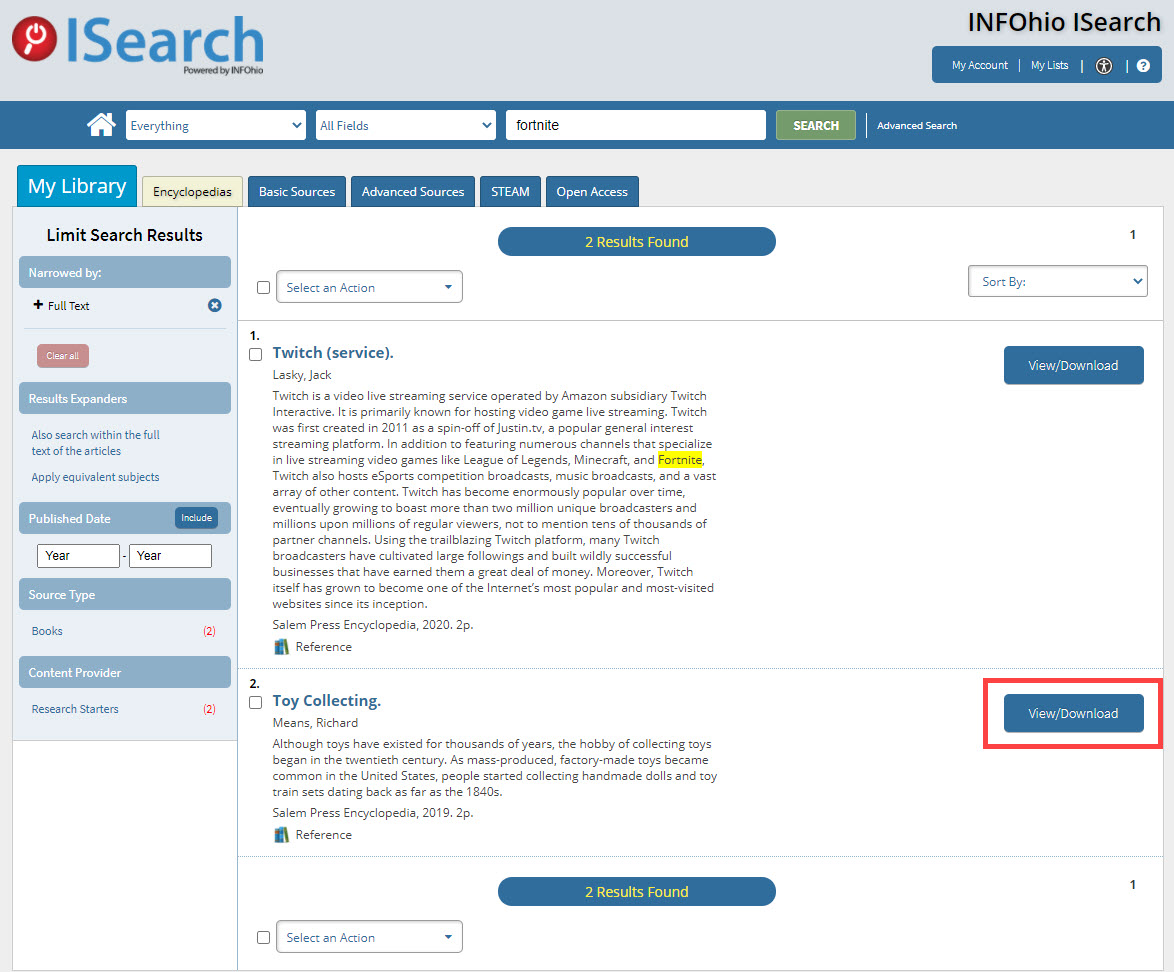The height and width of the screenshot is (972, 1174).
Task: Click the Reference book icon under Toy Collecting
Action: (x=282, y=835)
